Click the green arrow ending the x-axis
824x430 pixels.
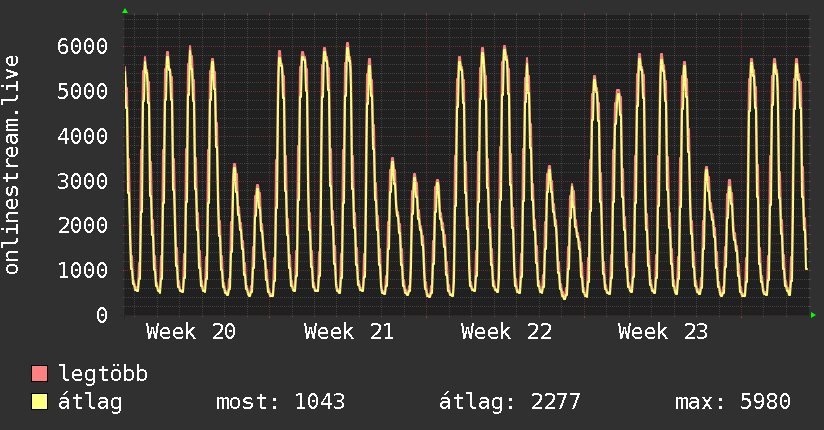[x=813, y=315]
